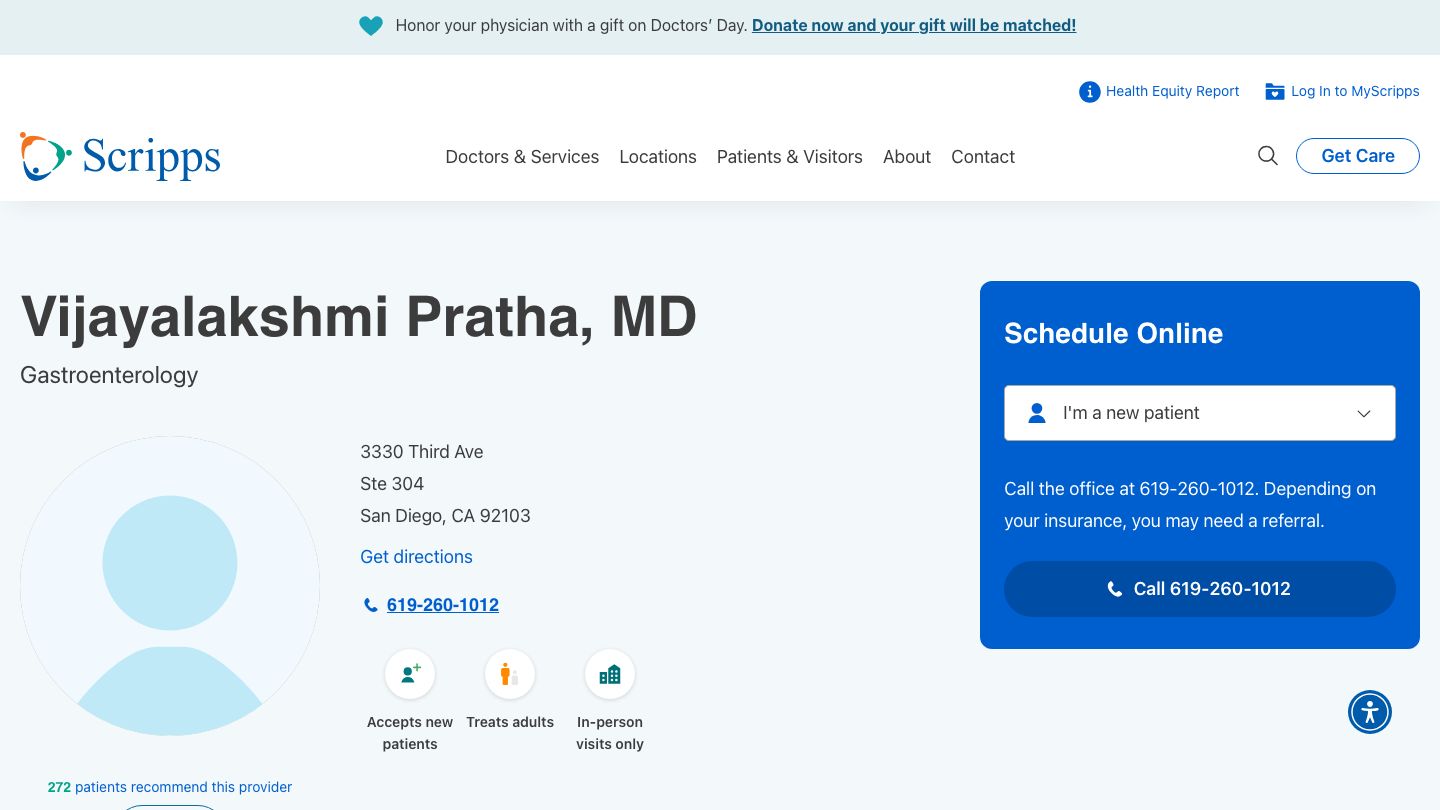Click the chevron arrow on the patient selector
The width and height of the screenshot is (1440, 810).
[x=1364, y=413]
